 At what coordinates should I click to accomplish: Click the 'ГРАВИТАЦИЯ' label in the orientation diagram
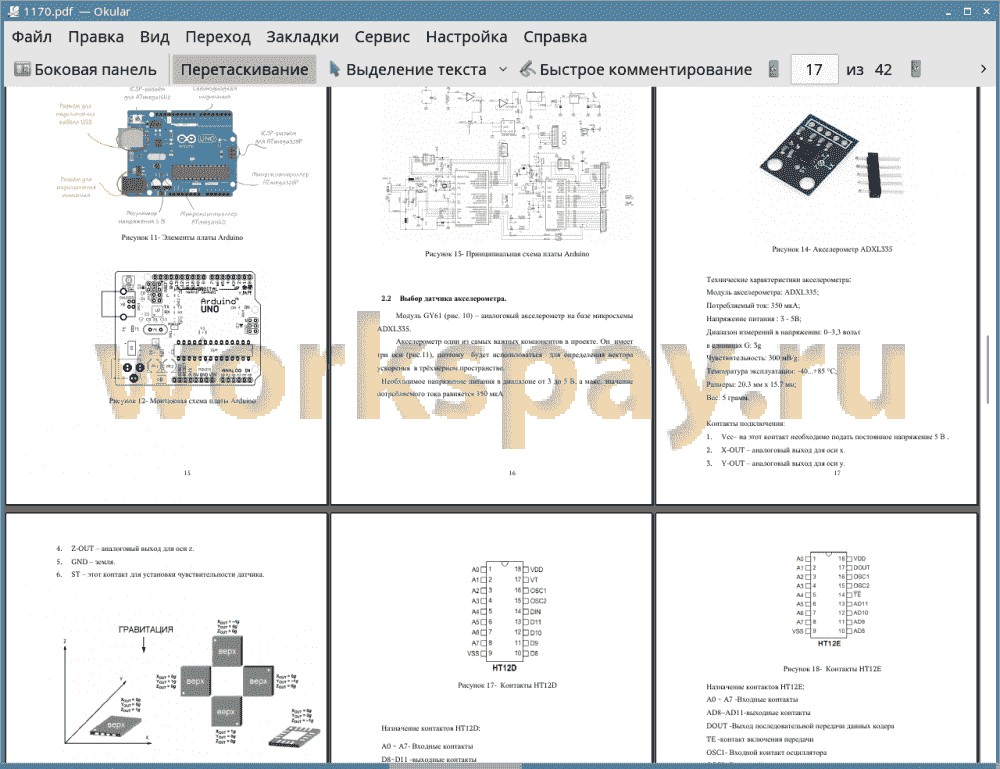145,629
